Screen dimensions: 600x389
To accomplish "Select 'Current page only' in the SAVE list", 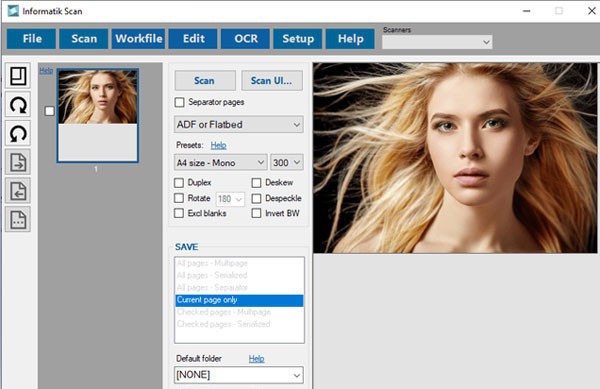I will pyautogui.click(x=239, y=300).
